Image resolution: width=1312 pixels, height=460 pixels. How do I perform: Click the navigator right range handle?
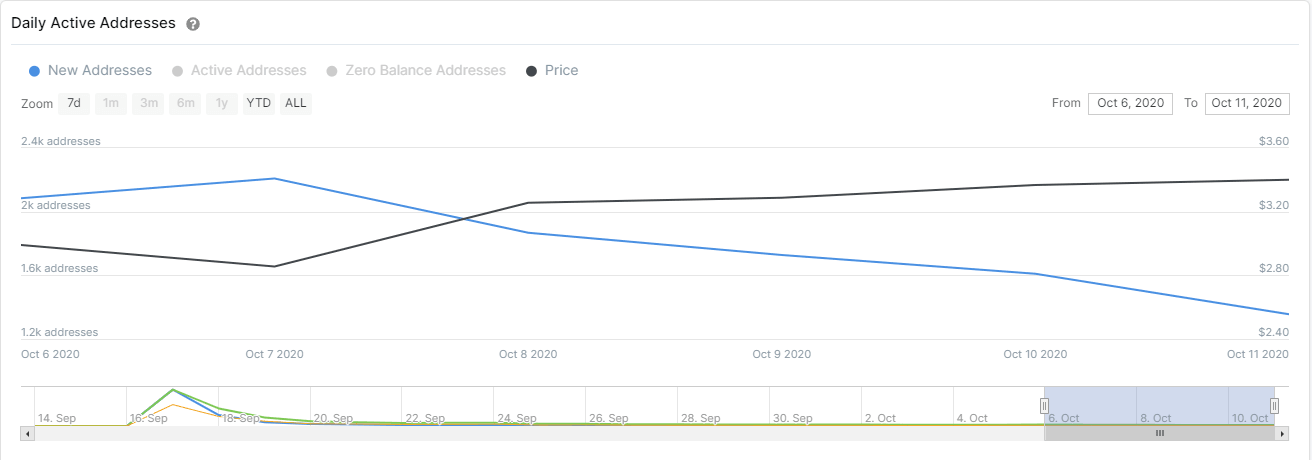tap(1275, 406)
